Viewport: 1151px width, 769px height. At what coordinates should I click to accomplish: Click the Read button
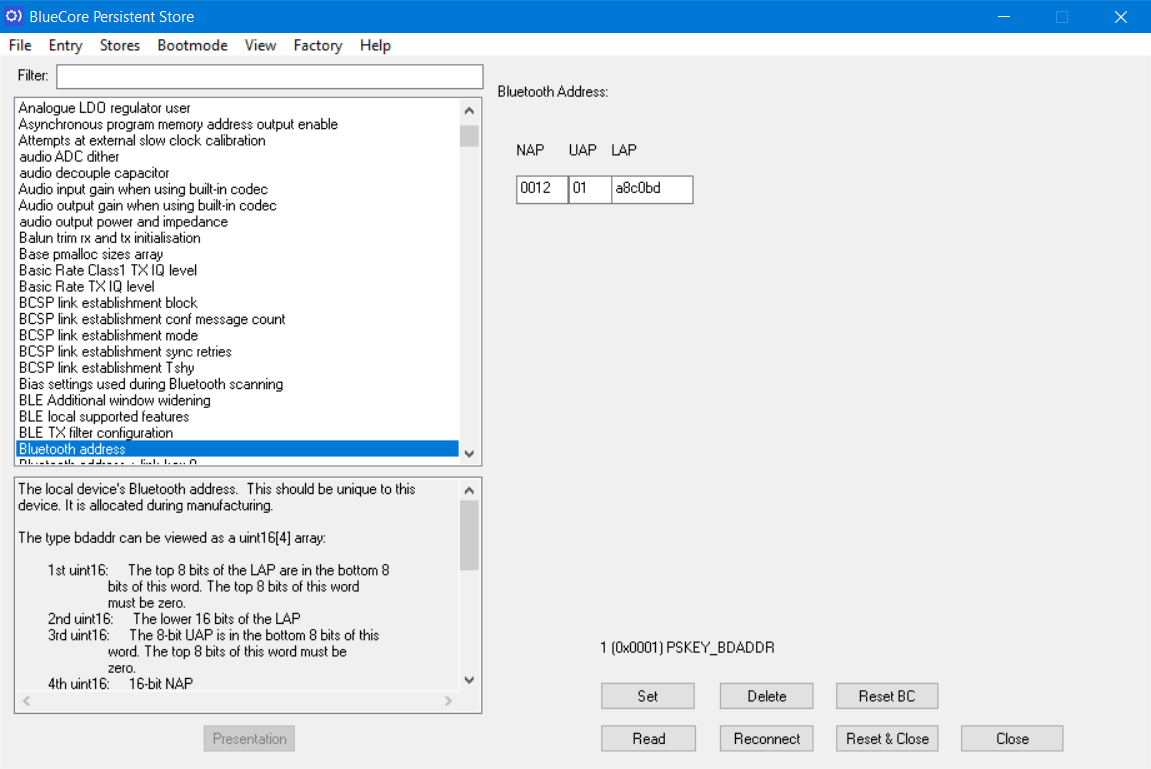[x=648, y=739]
